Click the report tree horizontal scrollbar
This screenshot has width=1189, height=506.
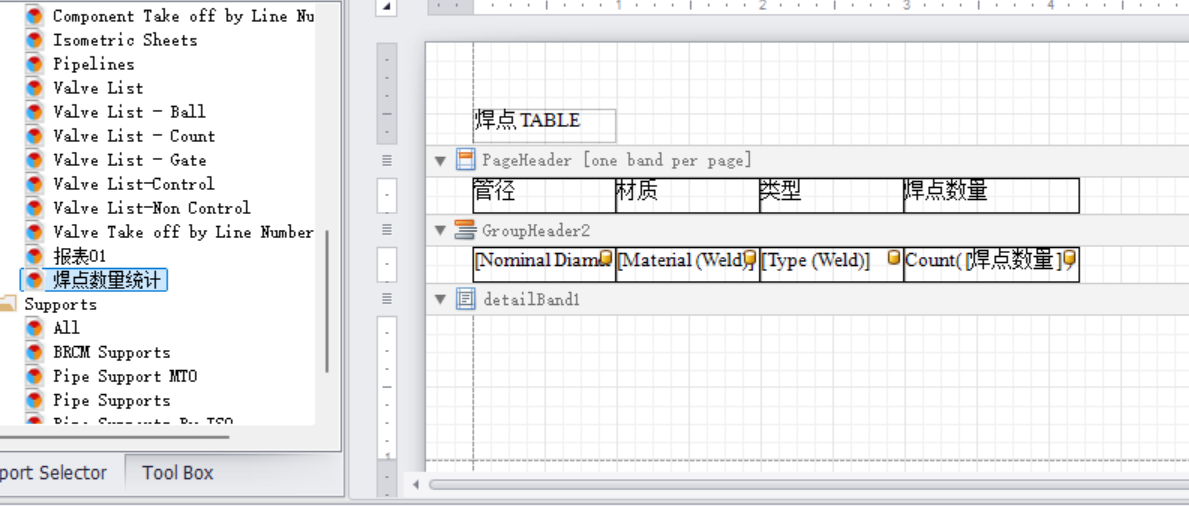114,436
